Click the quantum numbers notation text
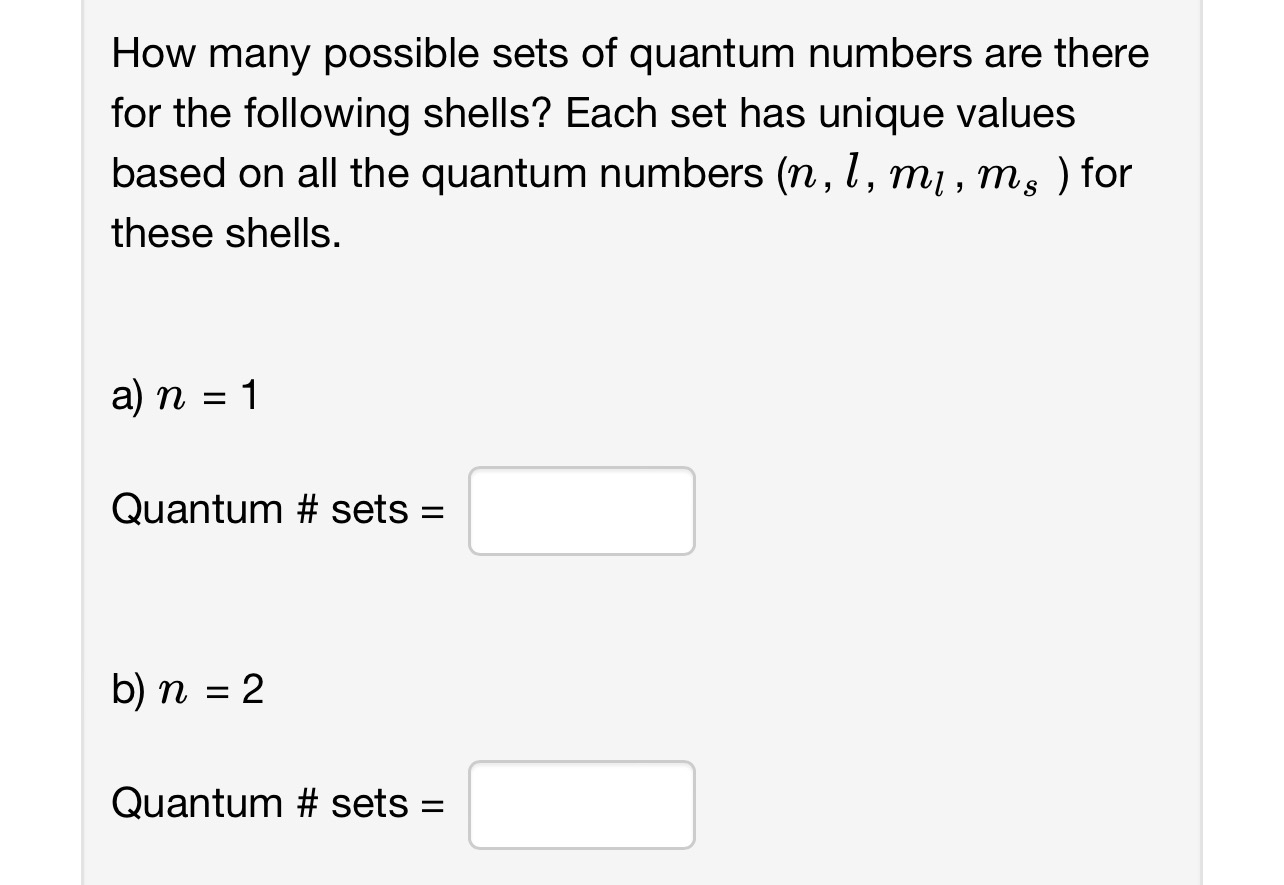The width and height of the screenshot is (1284, 885). click(x=918, y=173)
